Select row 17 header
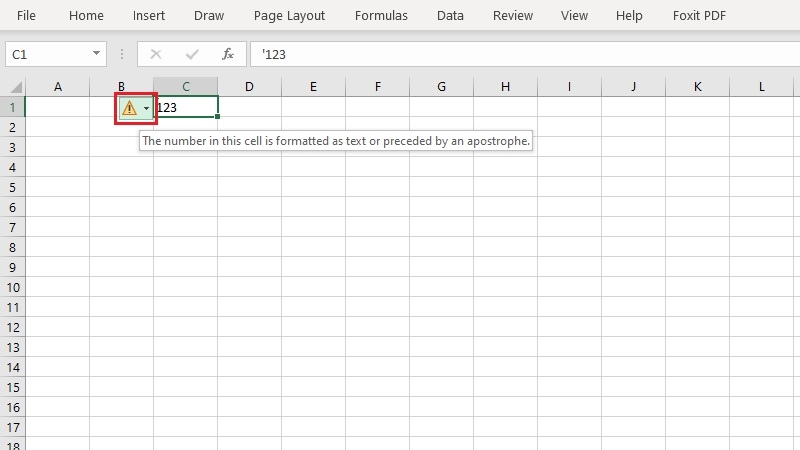Image resolution: width=800 pixels, height=450 pixels. 12,427
